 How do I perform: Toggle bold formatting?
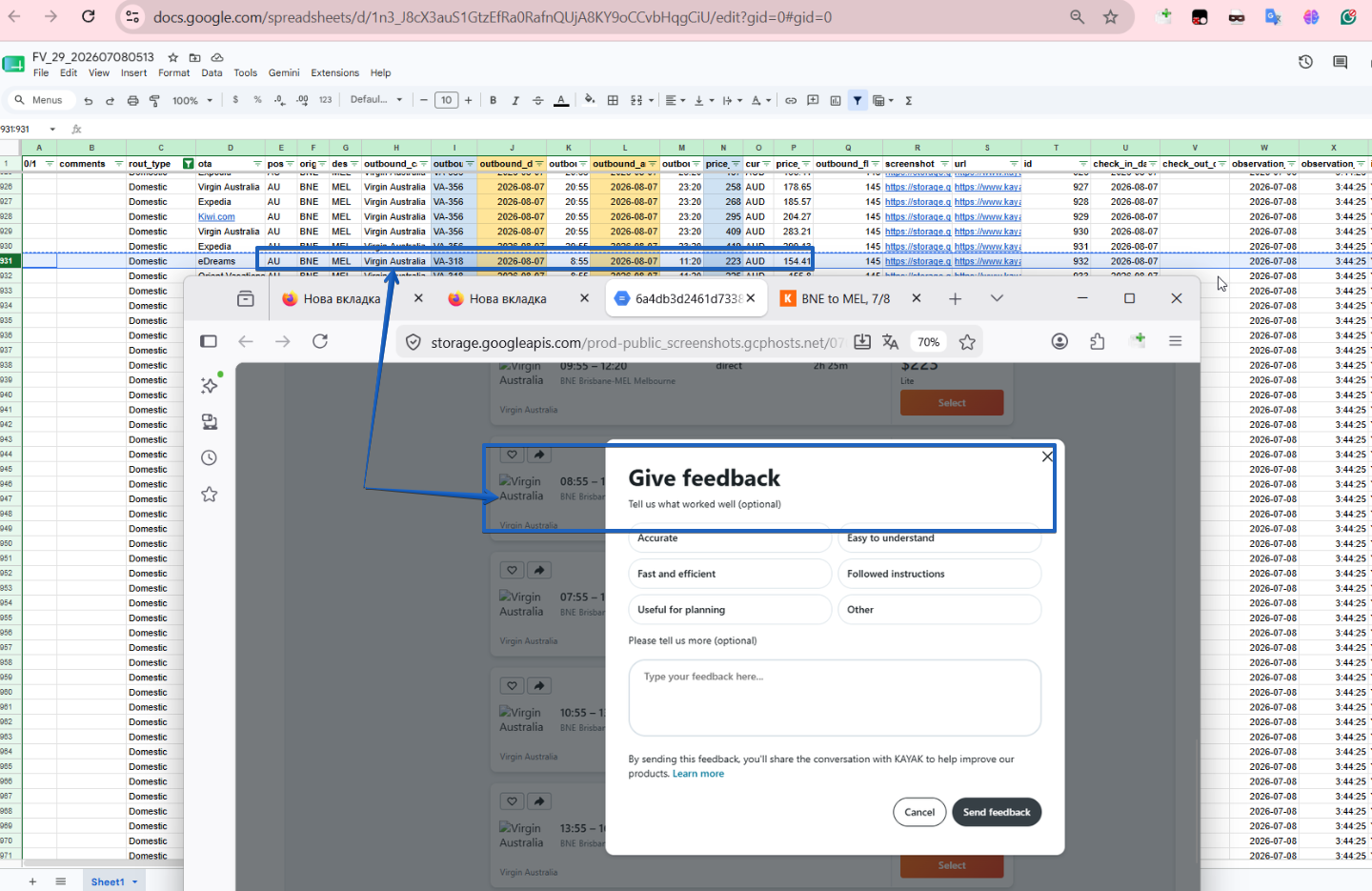[493, 100]
